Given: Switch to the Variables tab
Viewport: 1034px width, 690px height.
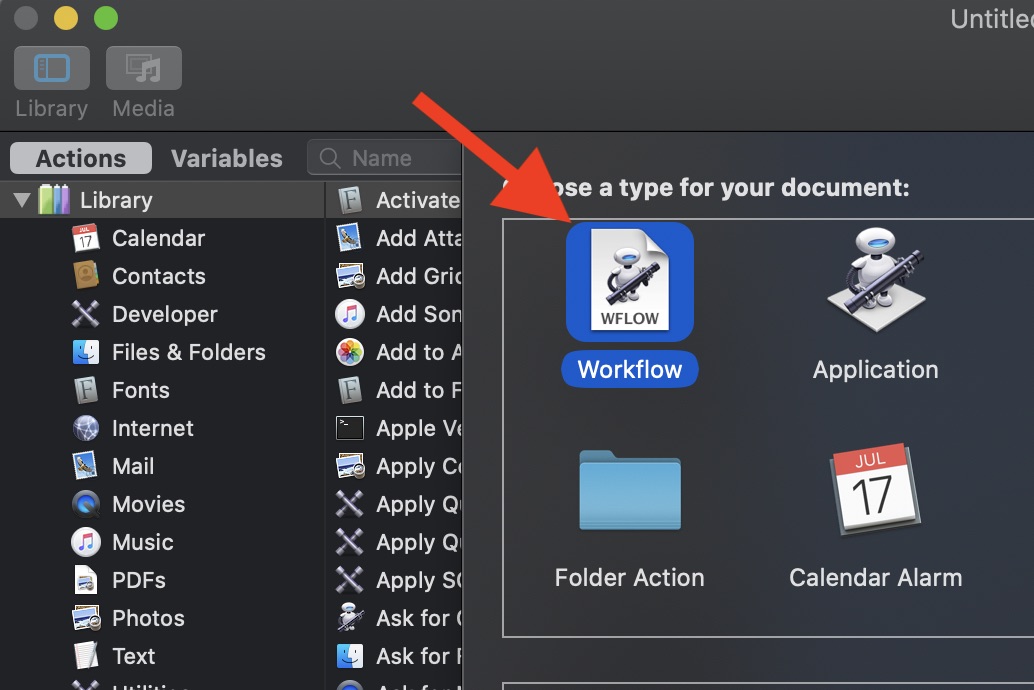Looking at the screenshot, I should pos(225,158).
